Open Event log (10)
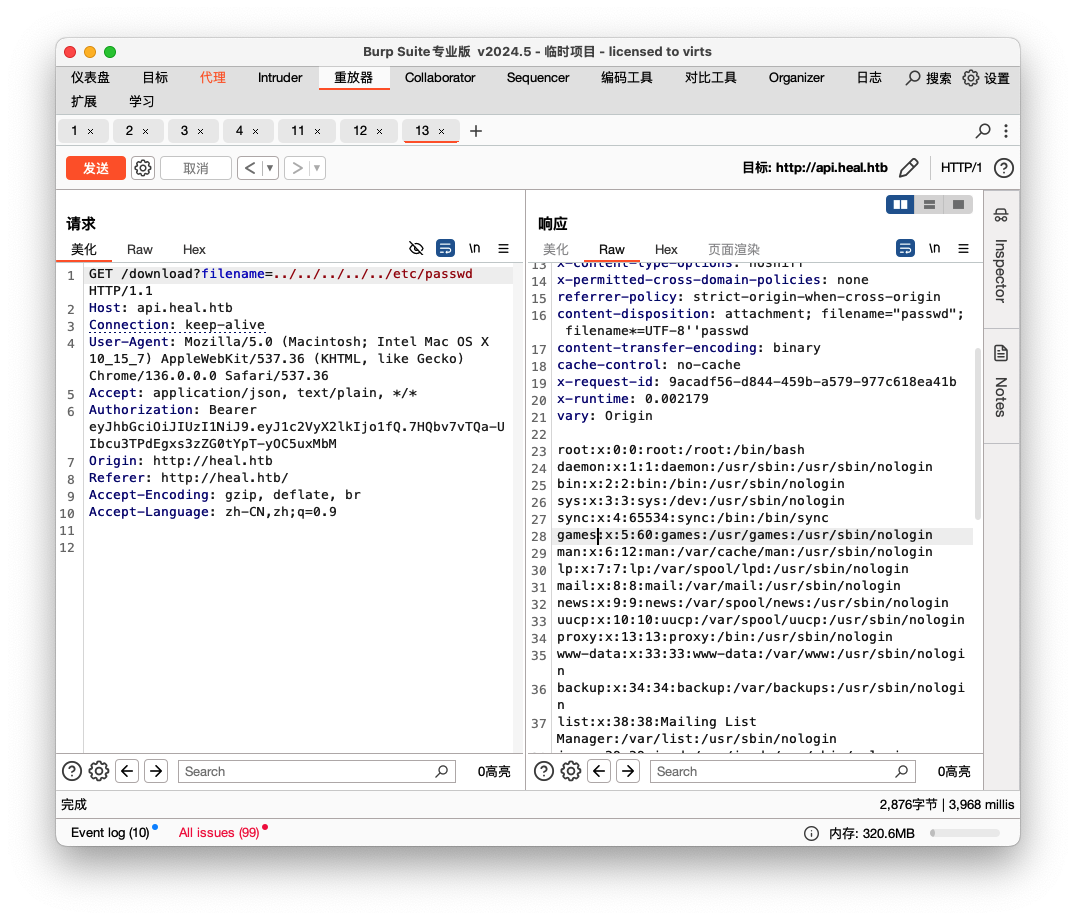1076x920 pixels. [110, 832]
